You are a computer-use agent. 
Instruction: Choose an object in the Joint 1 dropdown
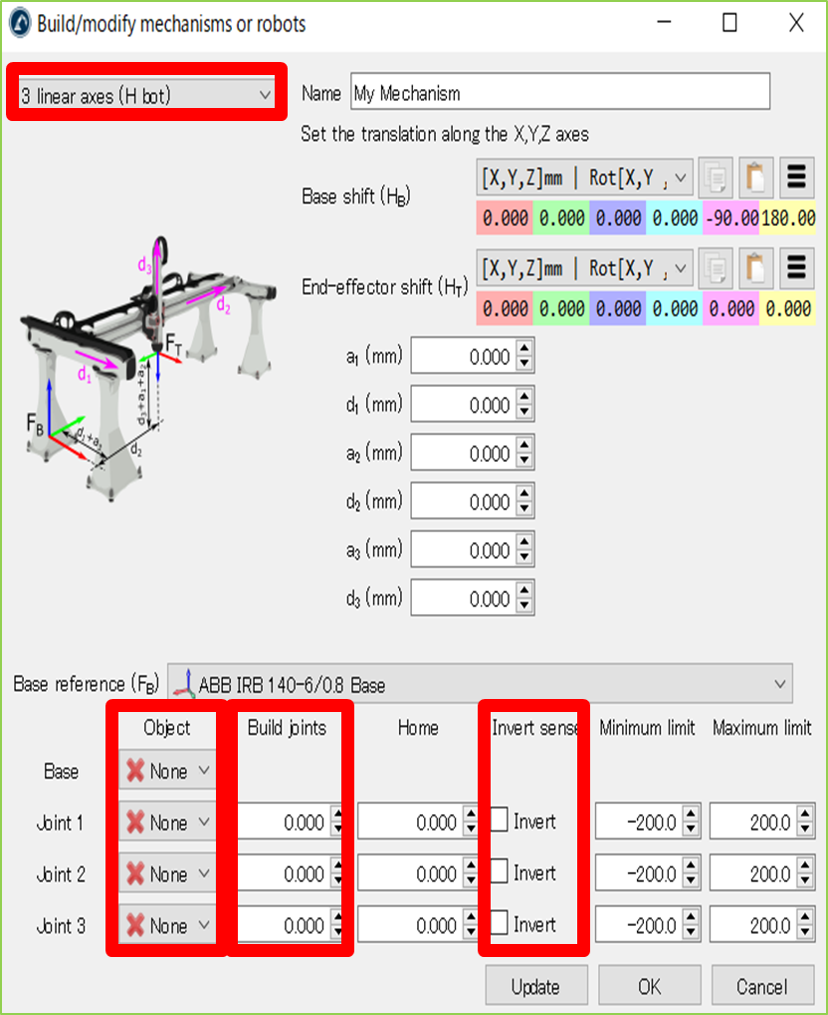[167, 823]
